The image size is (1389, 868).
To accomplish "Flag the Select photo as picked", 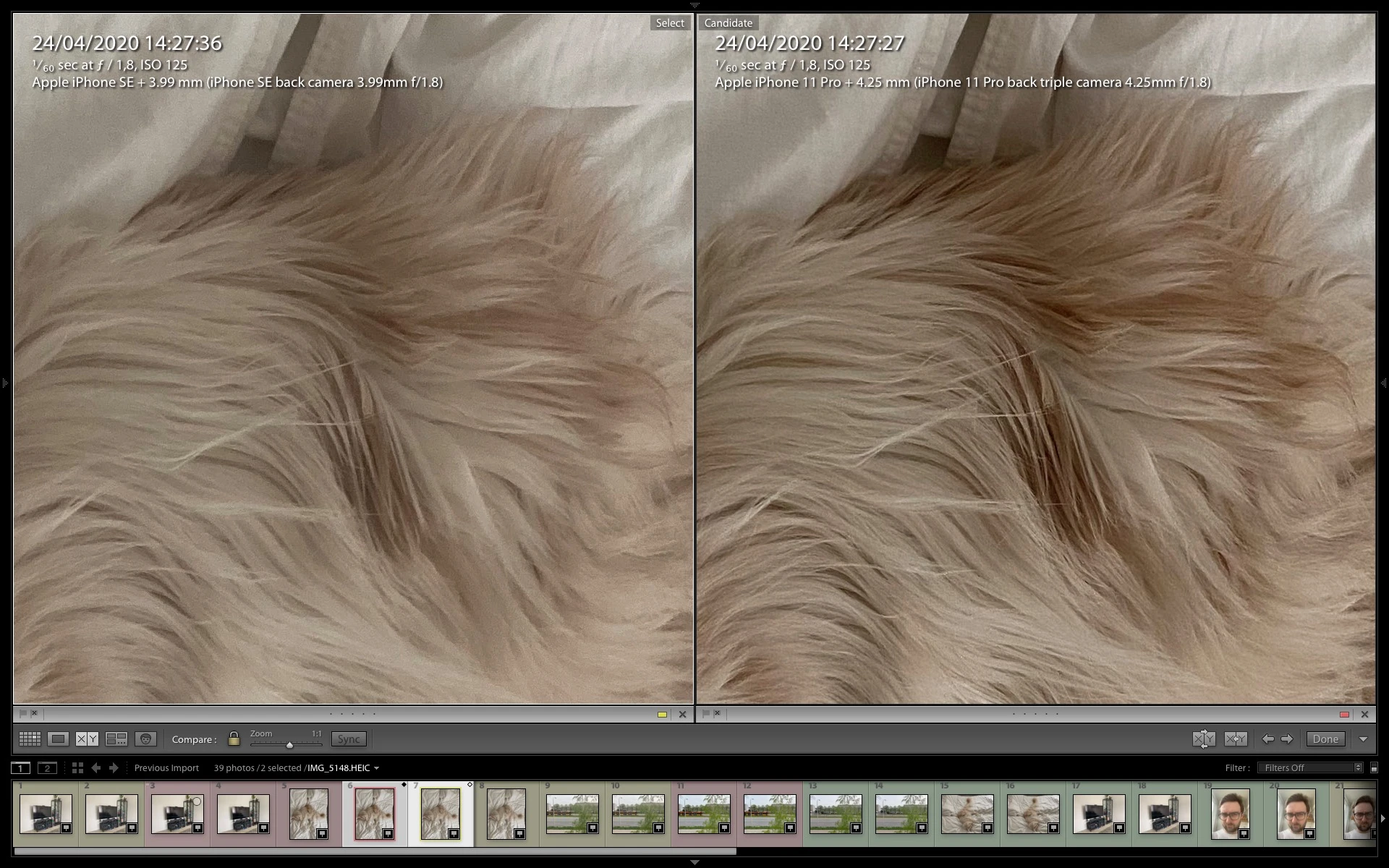I will [x=22, y=713].
